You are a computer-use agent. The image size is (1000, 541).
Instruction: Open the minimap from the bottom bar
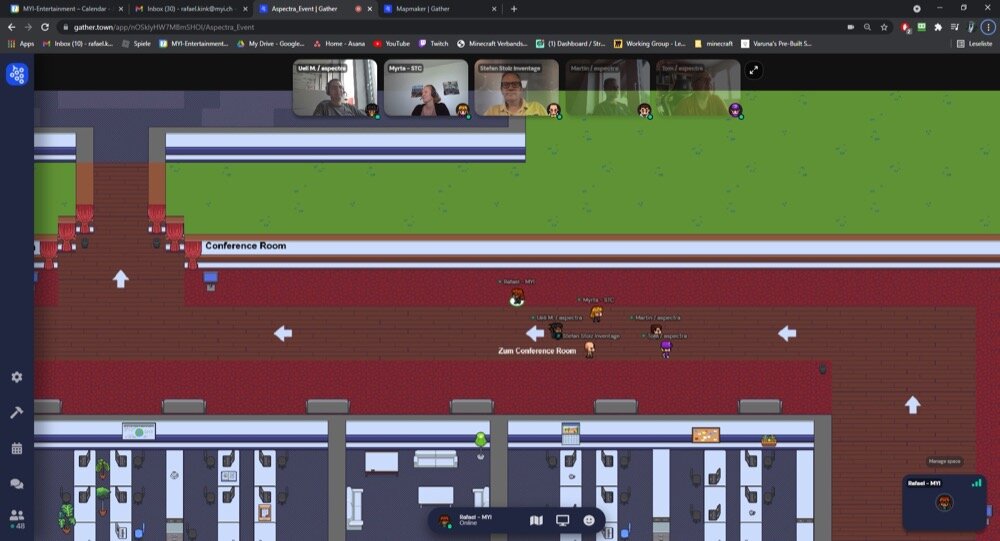pos(536,520)
